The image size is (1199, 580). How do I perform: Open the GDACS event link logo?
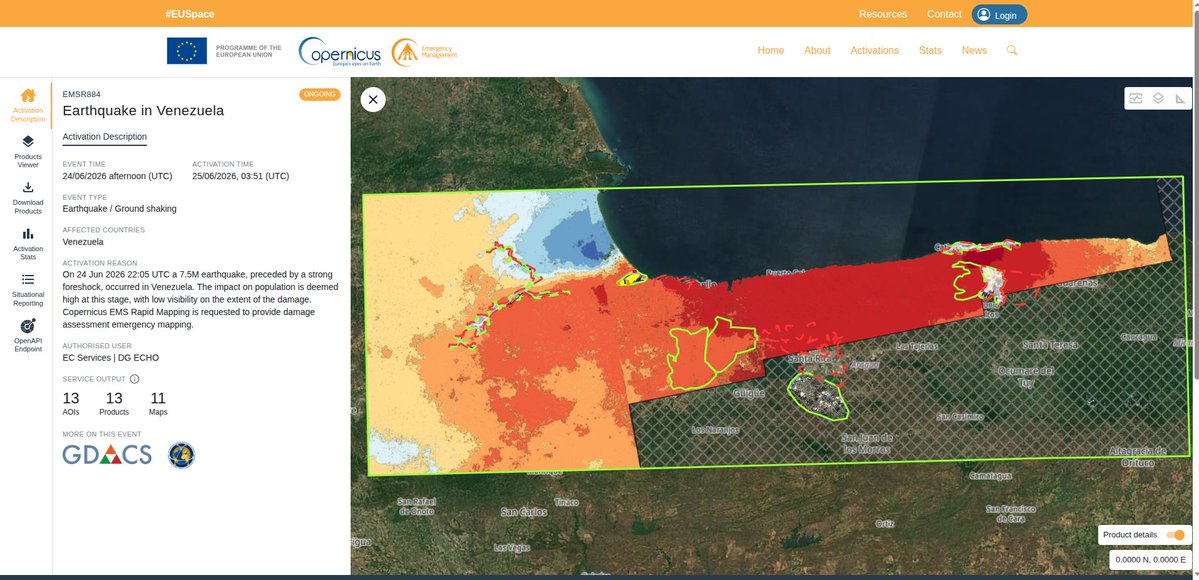pos(107,455)
